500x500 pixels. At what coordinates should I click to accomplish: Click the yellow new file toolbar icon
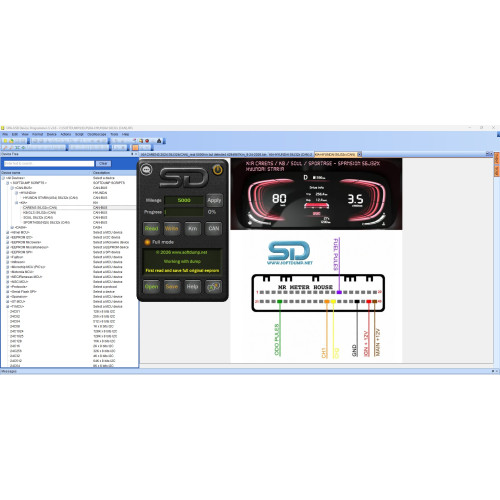pos(5,141)
